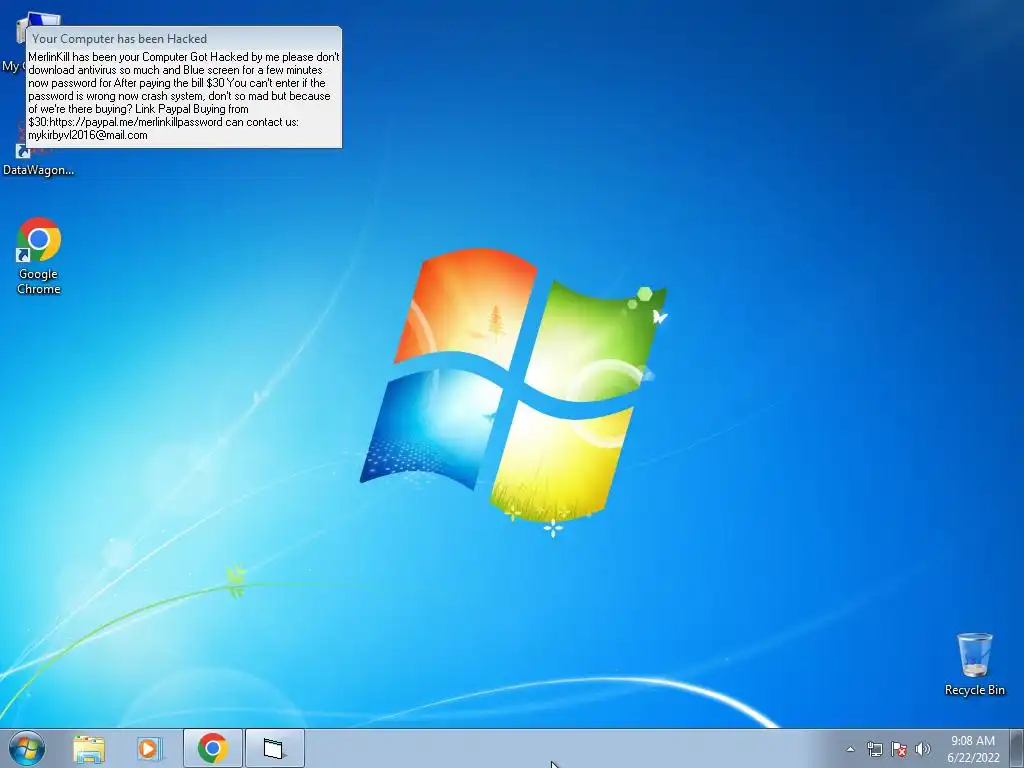Open Windows Explorer from the taskbar
1024x768 pixels.
coord(89,749)
